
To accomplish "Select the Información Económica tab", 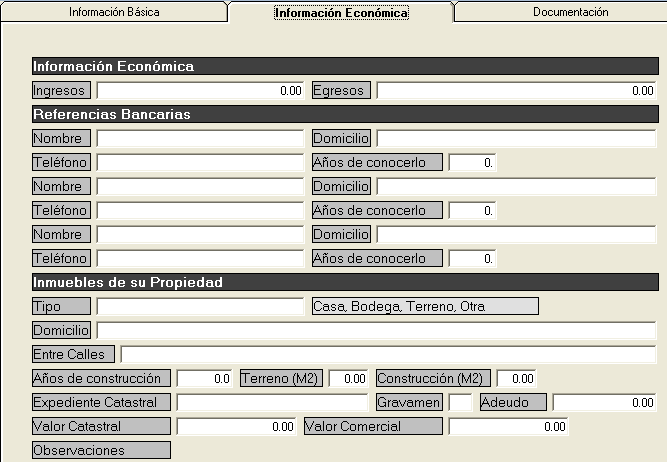I will click(x=341, y=13).
